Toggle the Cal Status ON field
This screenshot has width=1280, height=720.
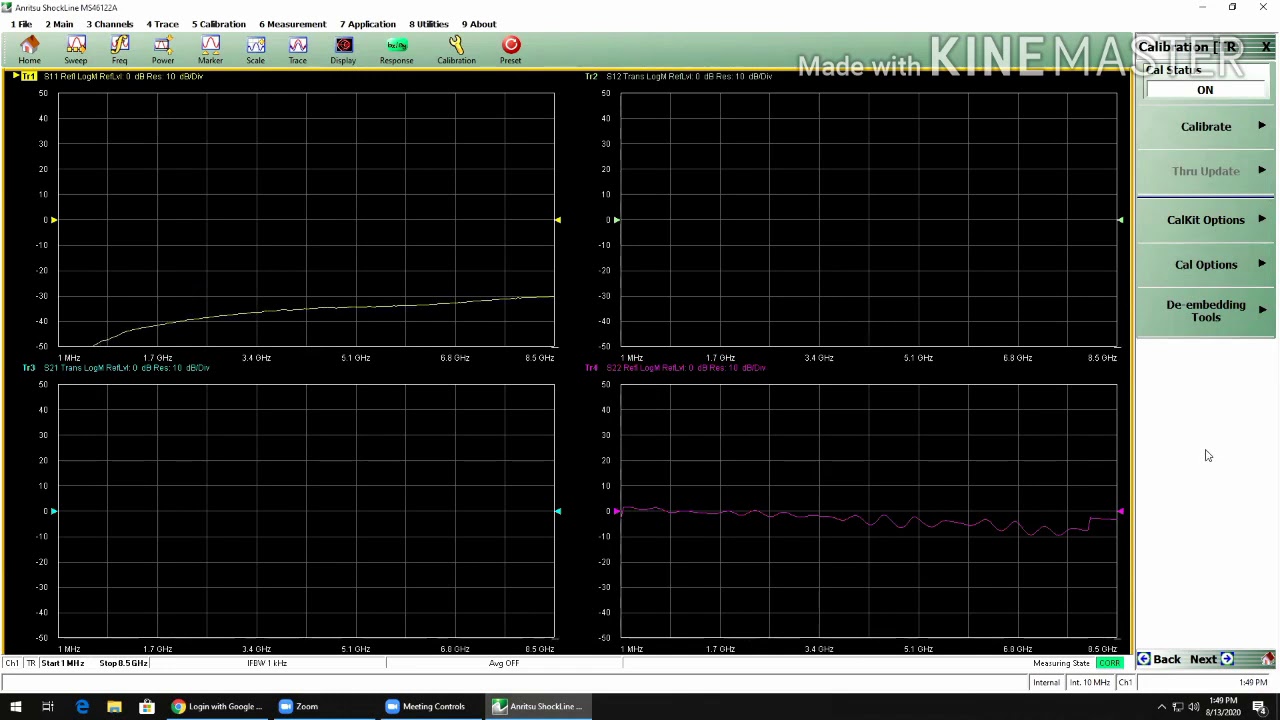pyautogui.click(x=1205, y=90)
